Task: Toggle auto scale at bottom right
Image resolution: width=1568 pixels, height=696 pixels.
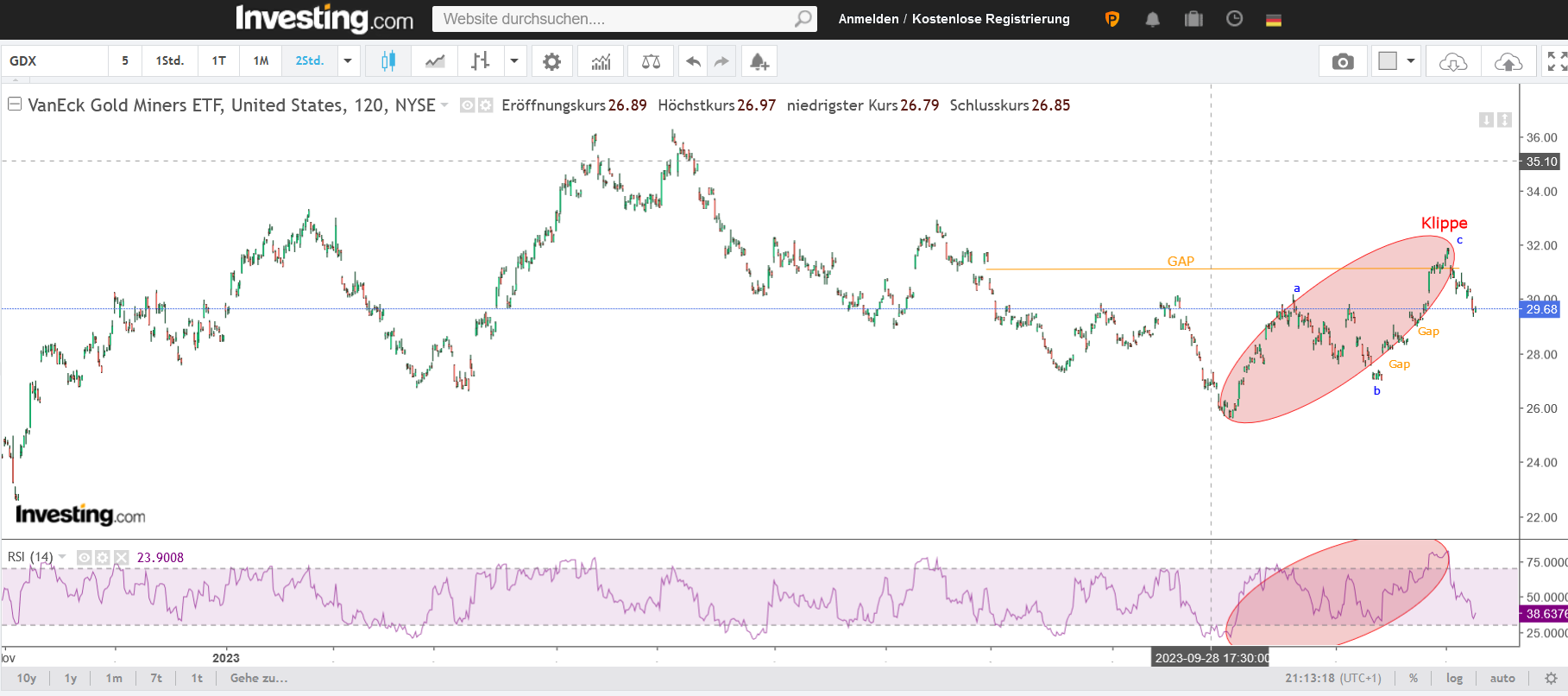Action: (x=1502, y=678)
